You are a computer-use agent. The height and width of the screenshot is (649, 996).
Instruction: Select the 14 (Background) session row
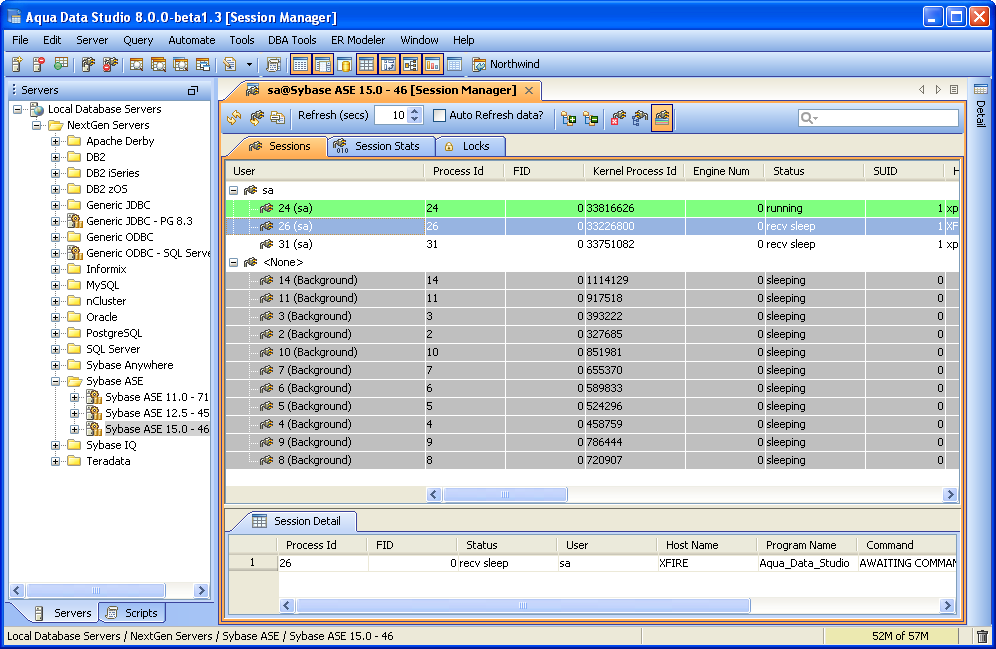click(x=592, y=280)
